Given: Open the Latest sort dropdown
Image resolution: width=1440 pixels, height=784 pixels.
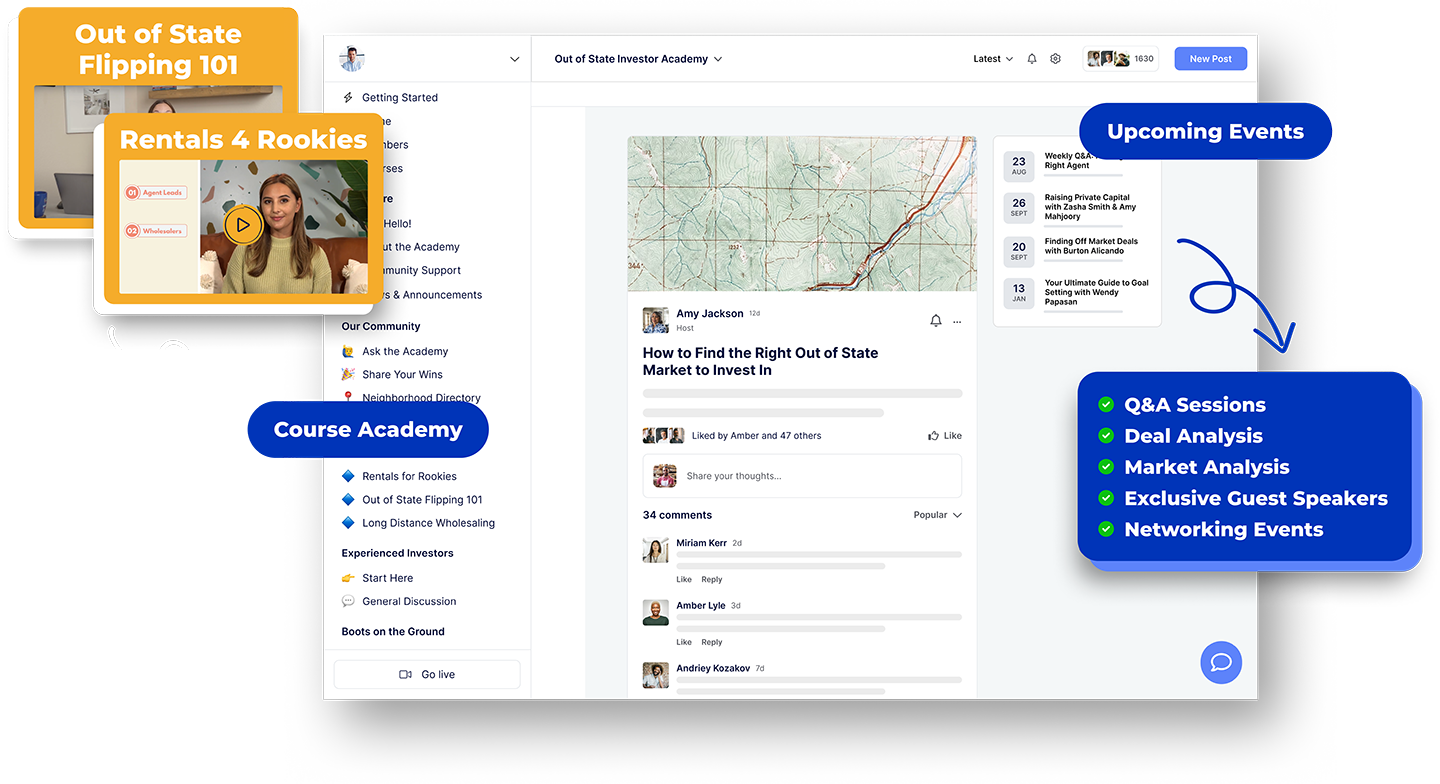Looking at the screenshot, I should click(x=993, y=59).
